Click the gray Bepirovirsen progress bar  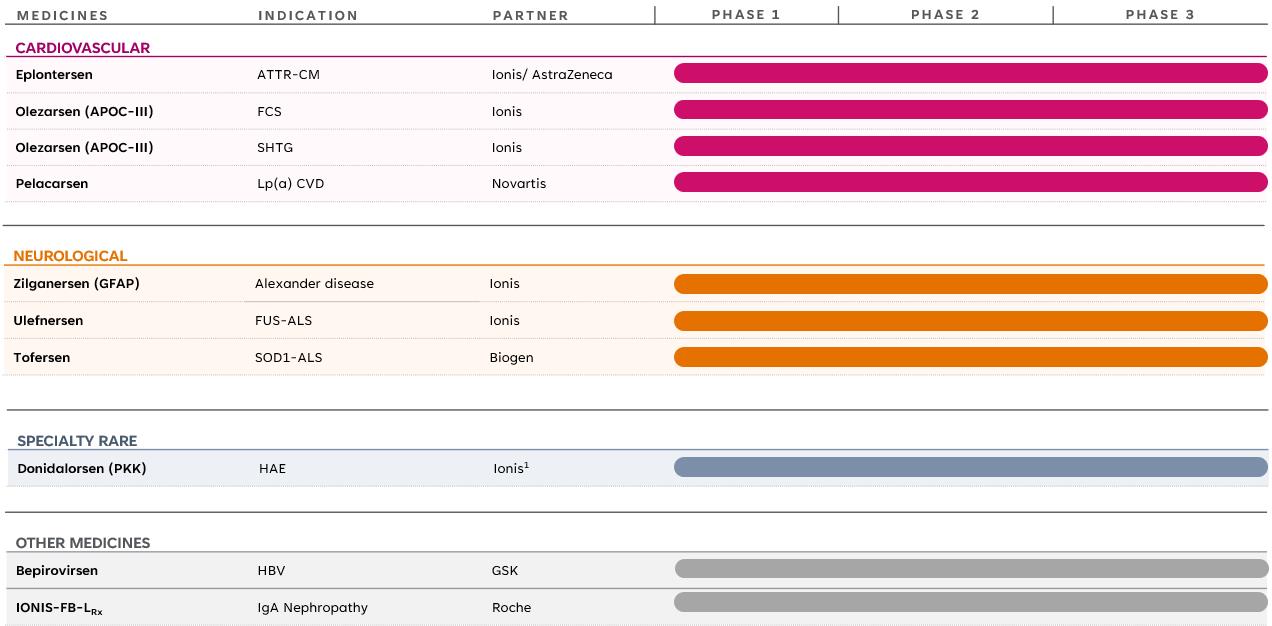[970, 569]
